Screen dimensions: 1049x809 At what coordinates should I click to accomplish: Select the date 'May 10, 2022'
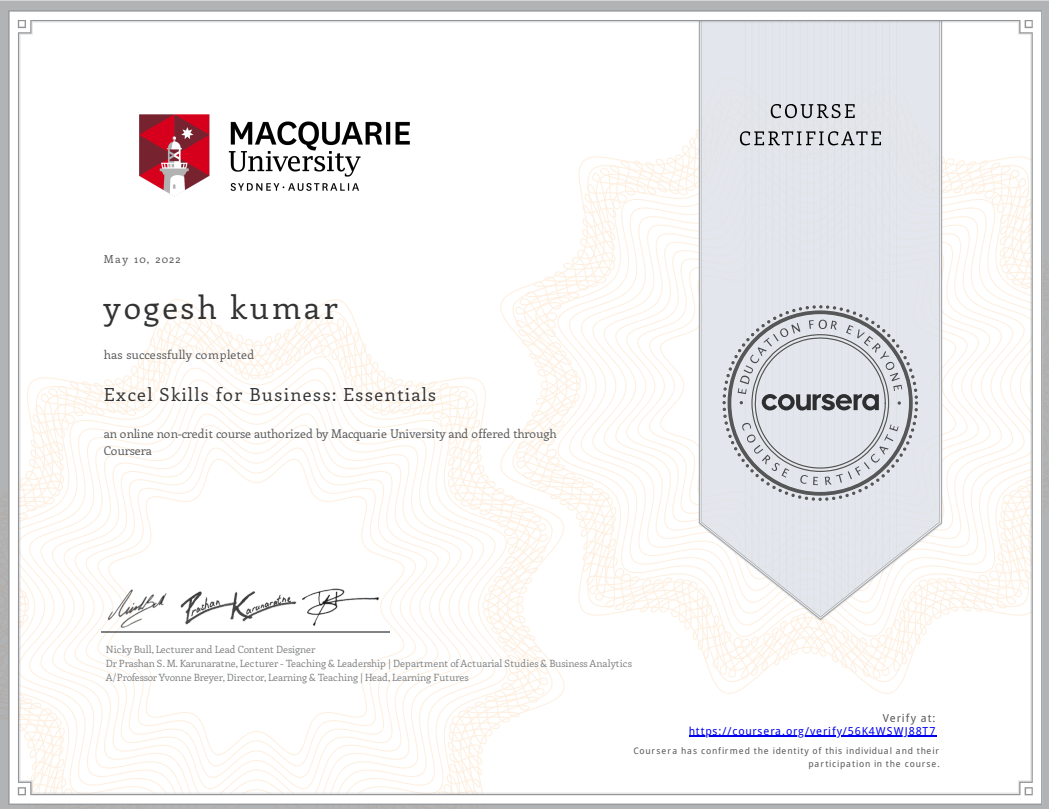click(141, 259)
